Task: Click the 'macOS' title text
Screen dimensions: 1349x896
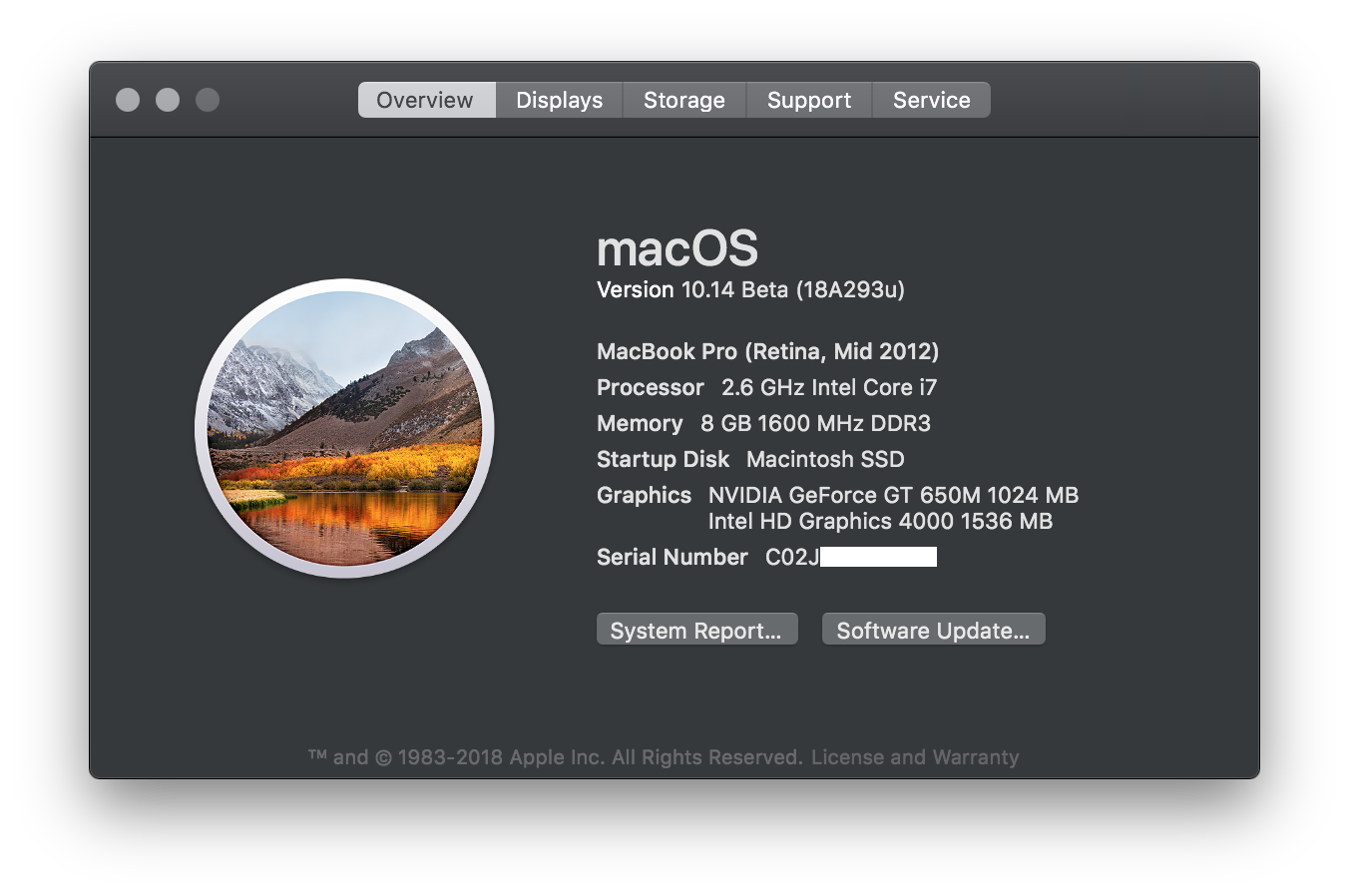Action: coord(677,248)
